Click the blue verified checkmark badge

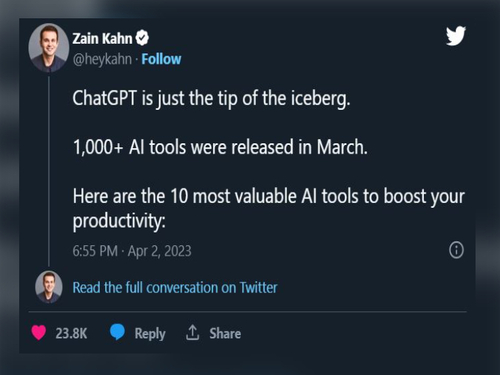point(142,38)
